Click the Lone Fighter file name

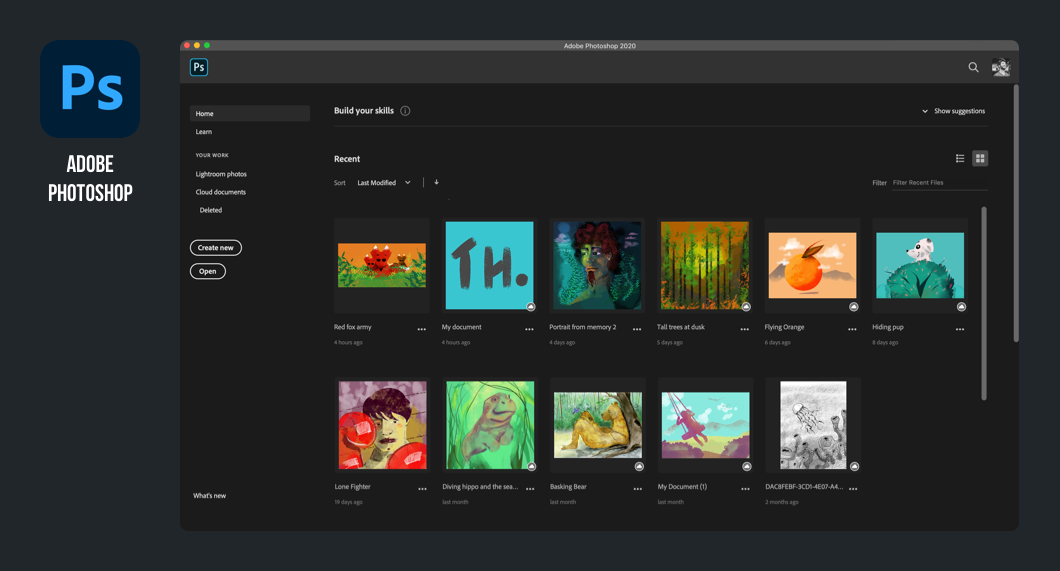[x=352, y=487]
